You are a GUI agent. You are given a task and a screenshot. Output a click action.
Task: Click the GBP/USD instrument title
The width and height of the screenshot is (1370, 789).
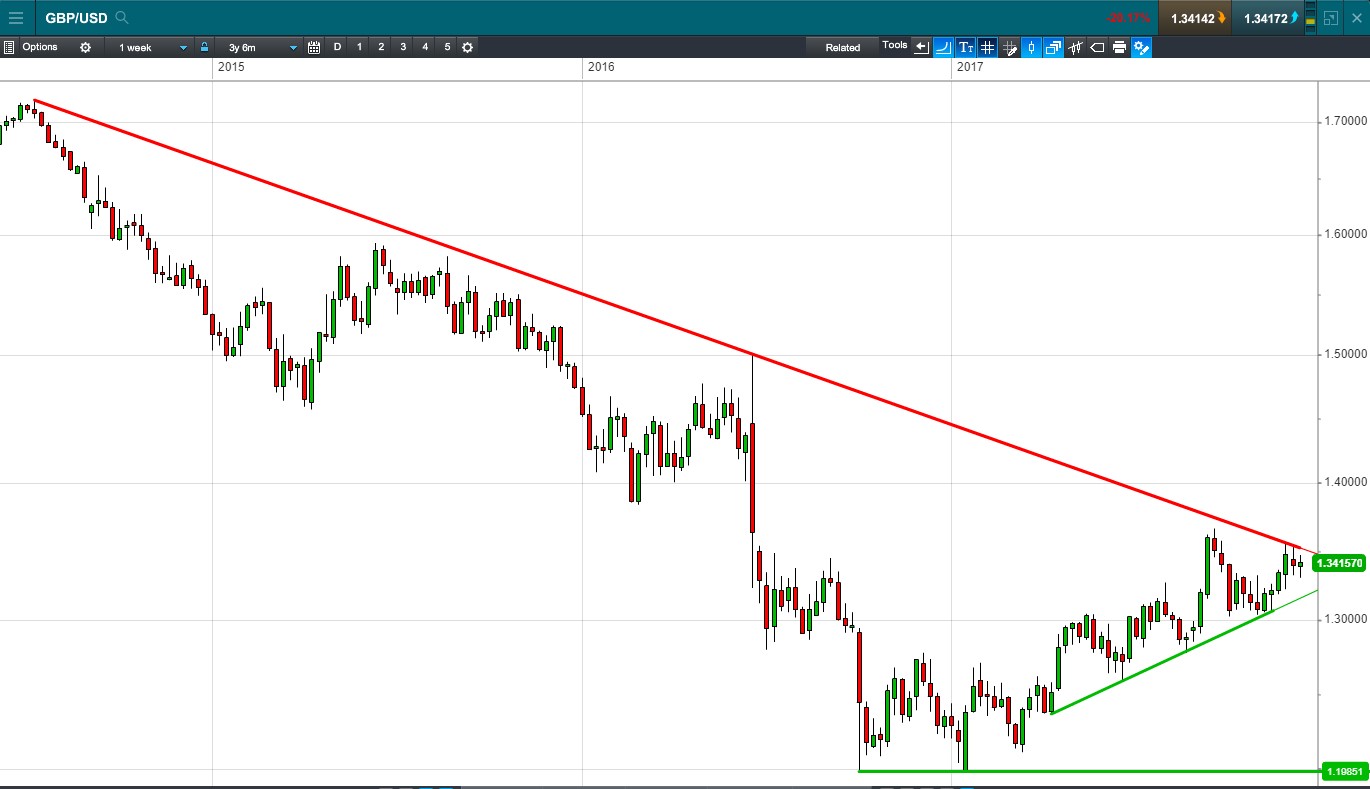point(76,18)
